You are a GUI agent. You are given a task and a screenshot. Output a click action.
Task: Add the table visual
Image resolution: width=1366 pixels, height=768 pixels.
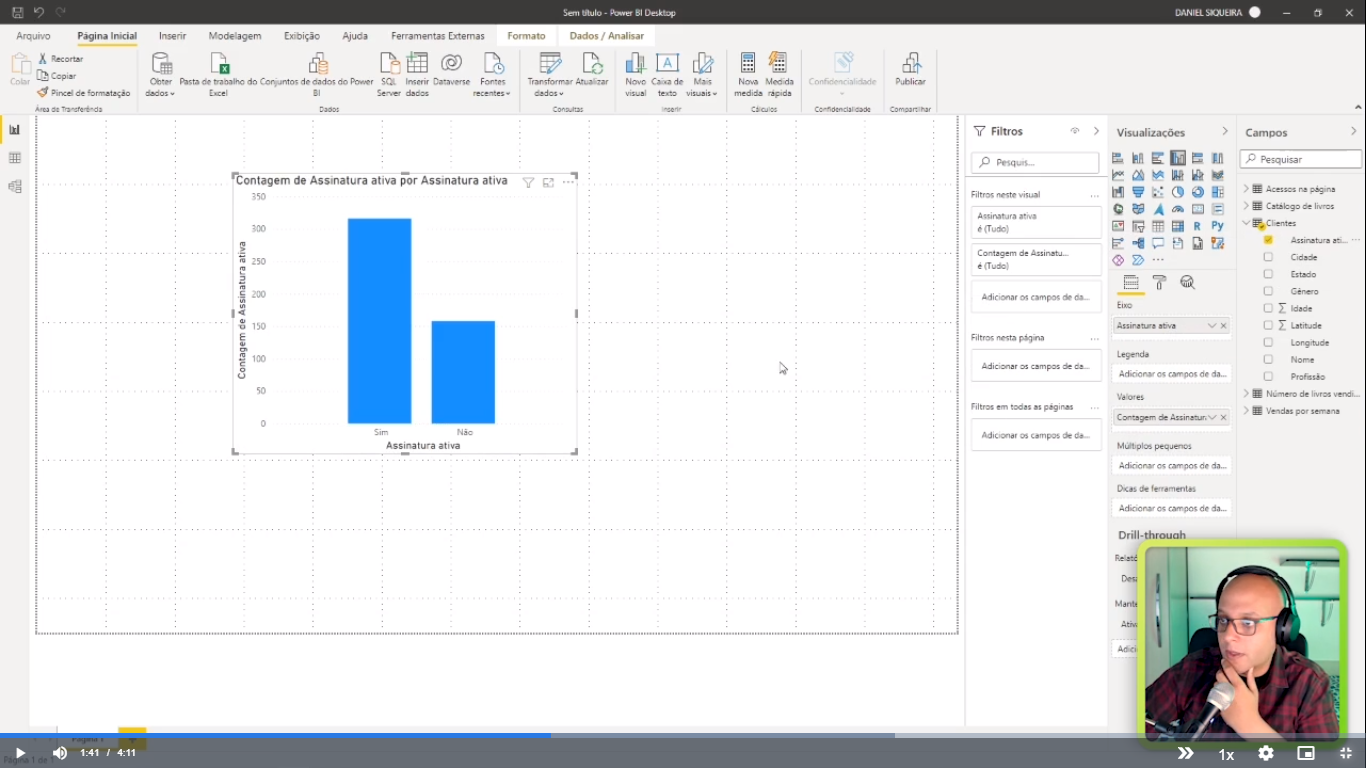(x=1158, y=226)
